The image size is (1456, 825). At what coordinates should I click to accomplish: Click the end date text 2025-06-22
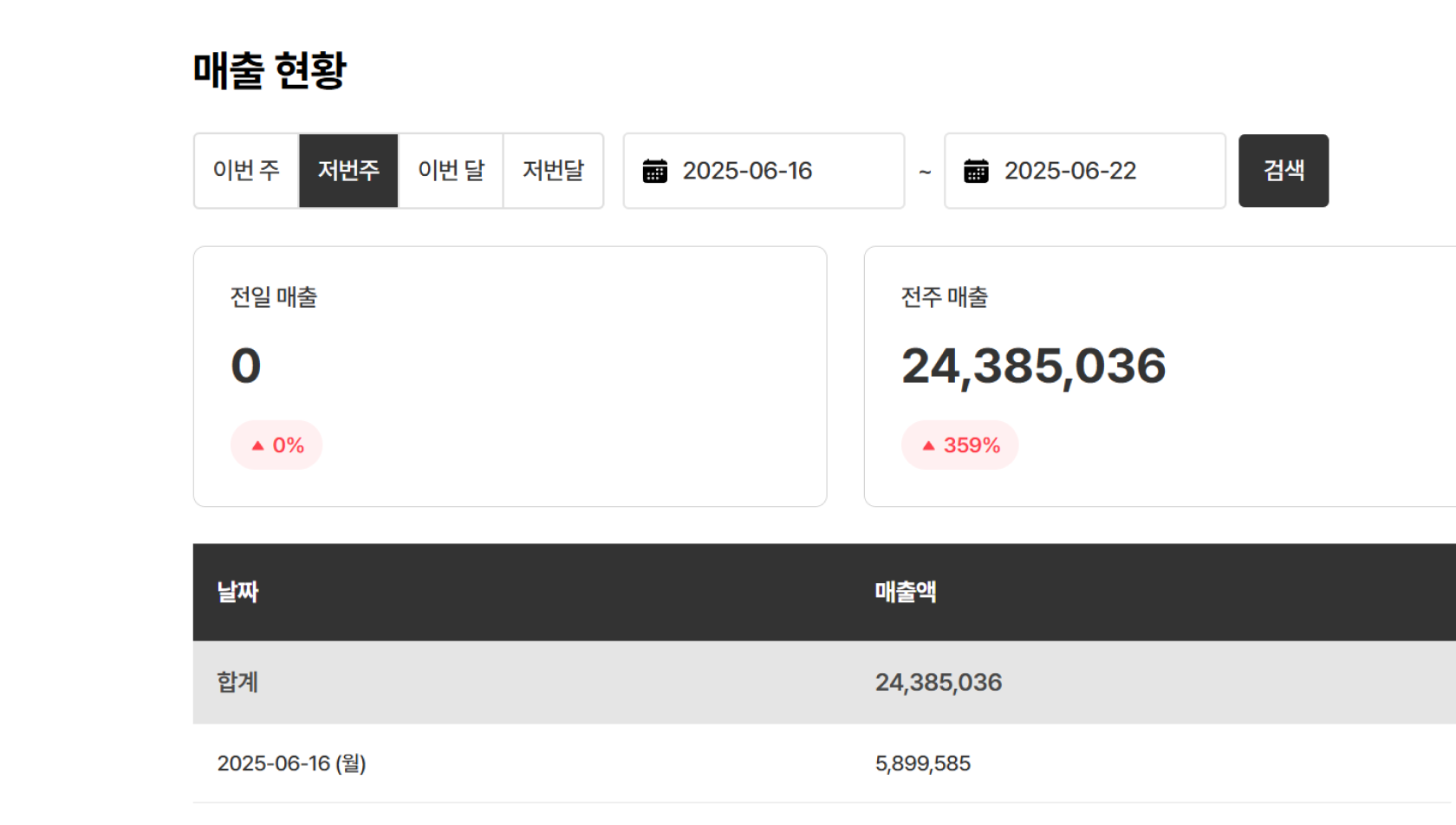coord(1069,171)
